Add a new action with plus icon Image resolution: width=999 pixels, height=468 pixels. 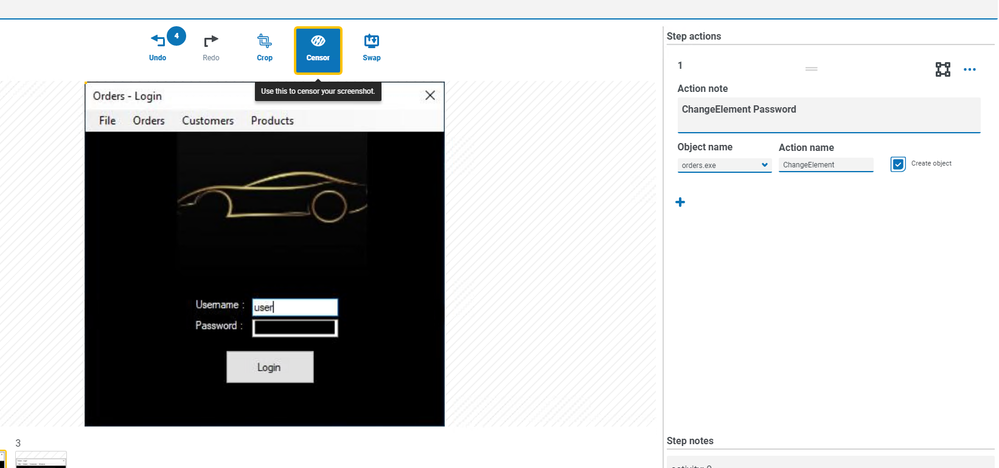point(681,202)
